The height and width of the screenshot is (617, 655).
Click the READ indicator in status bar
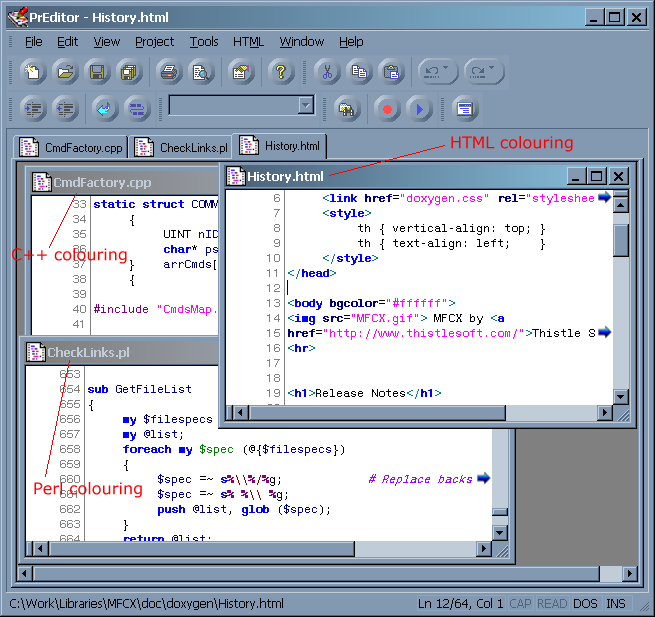(x=552, y=603)
